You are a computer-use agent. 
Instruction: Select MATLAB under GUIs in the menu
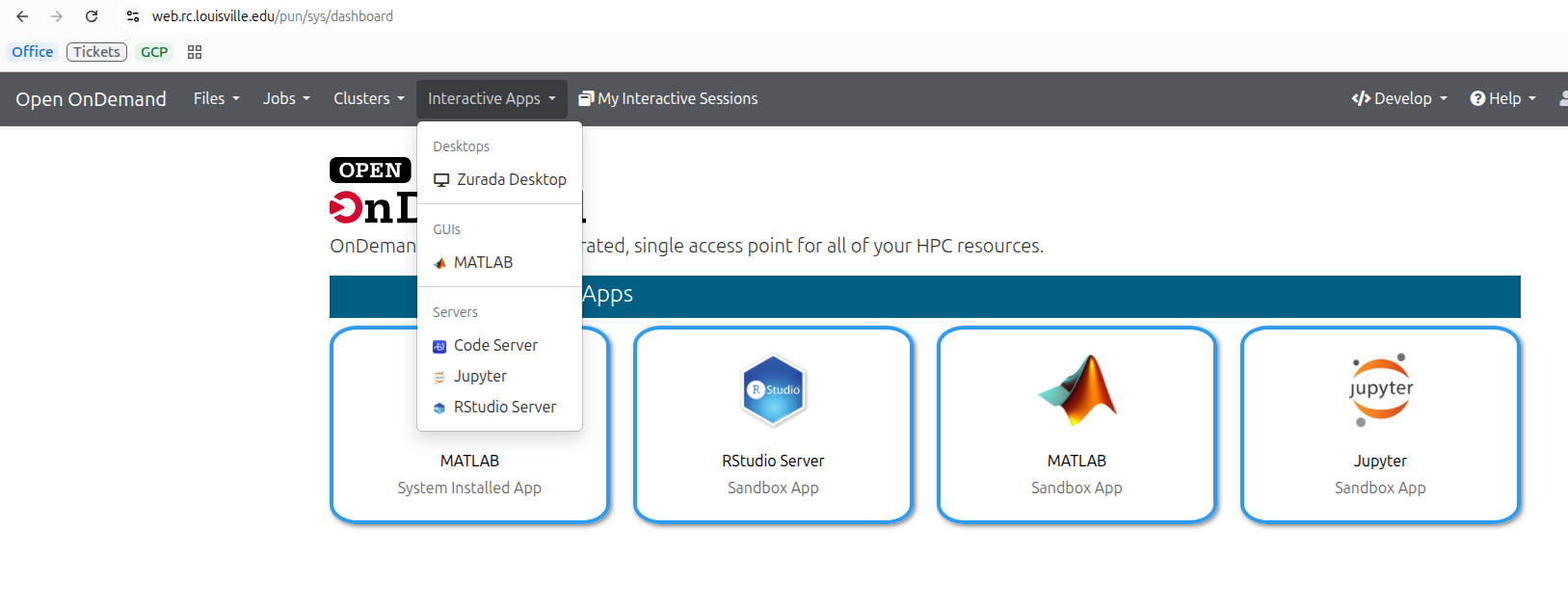(499, 262)
